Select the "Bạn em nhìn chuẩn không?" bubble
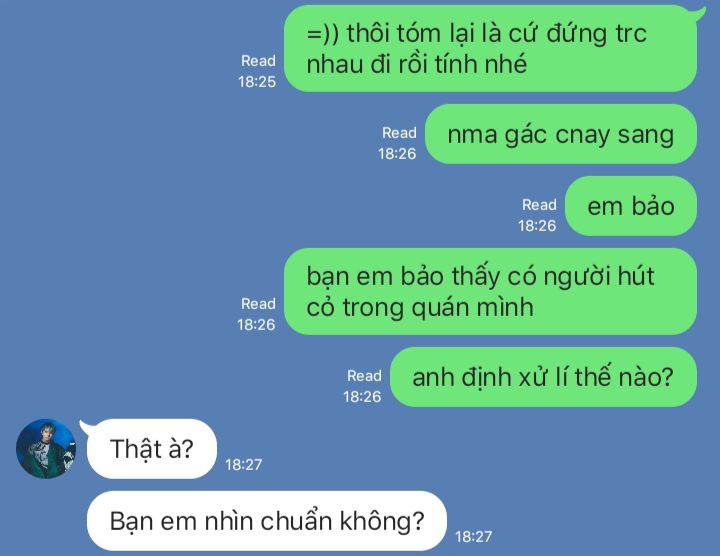The height and width of the screenshot is (556, 720). [267, 521]
